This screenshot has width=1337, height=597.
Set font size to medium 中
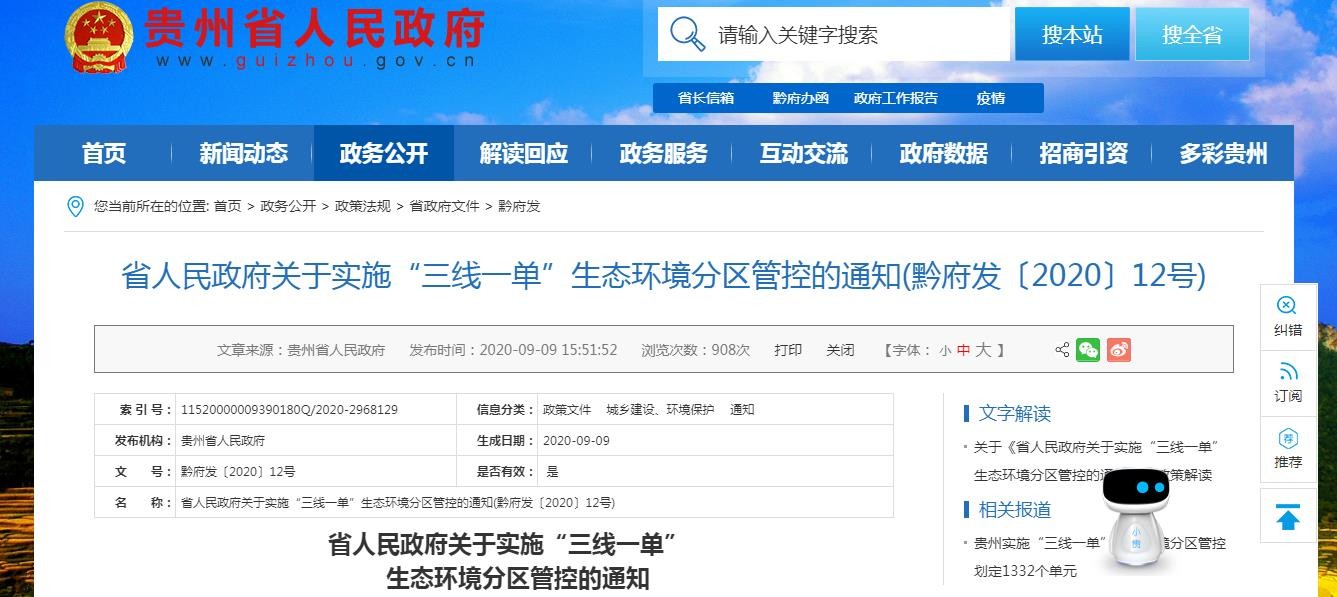pos(963,350)
